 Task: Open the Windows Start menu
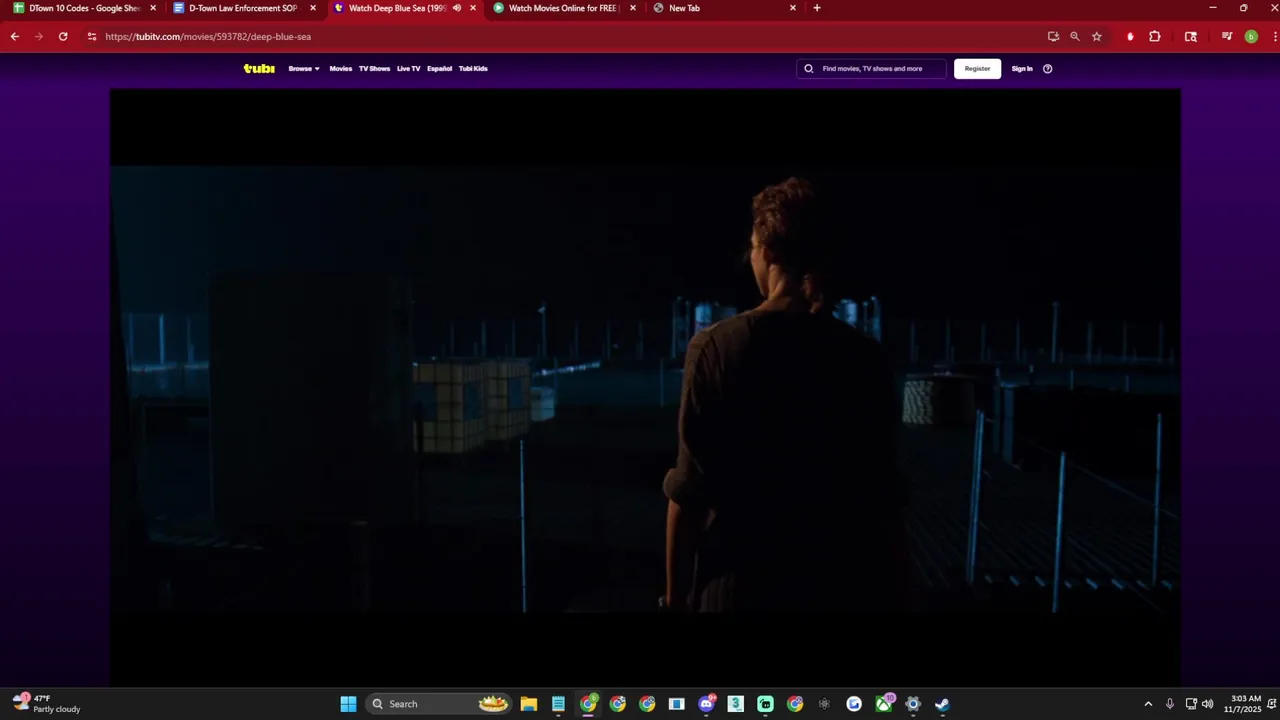(348, 704)
